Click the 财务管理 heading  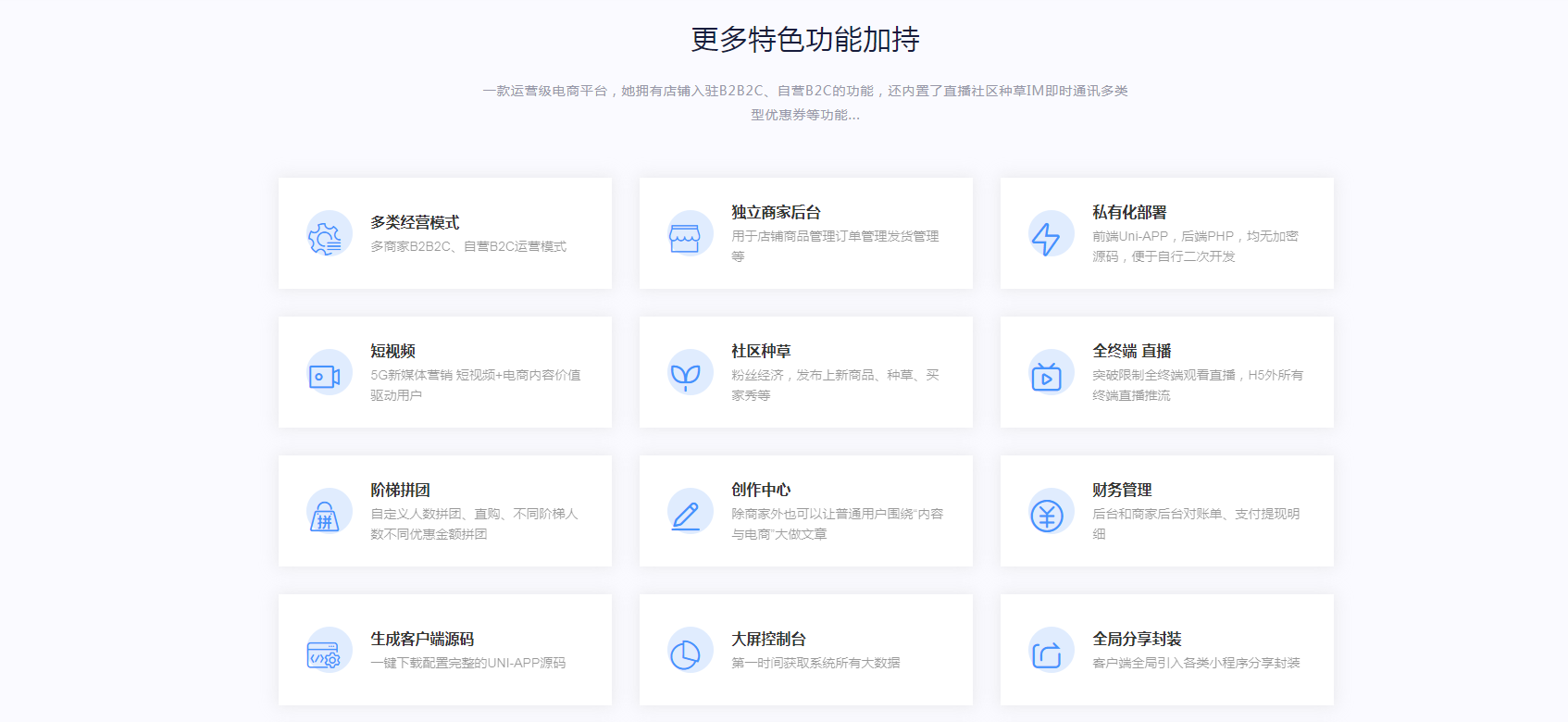[x=1122, y=491]
